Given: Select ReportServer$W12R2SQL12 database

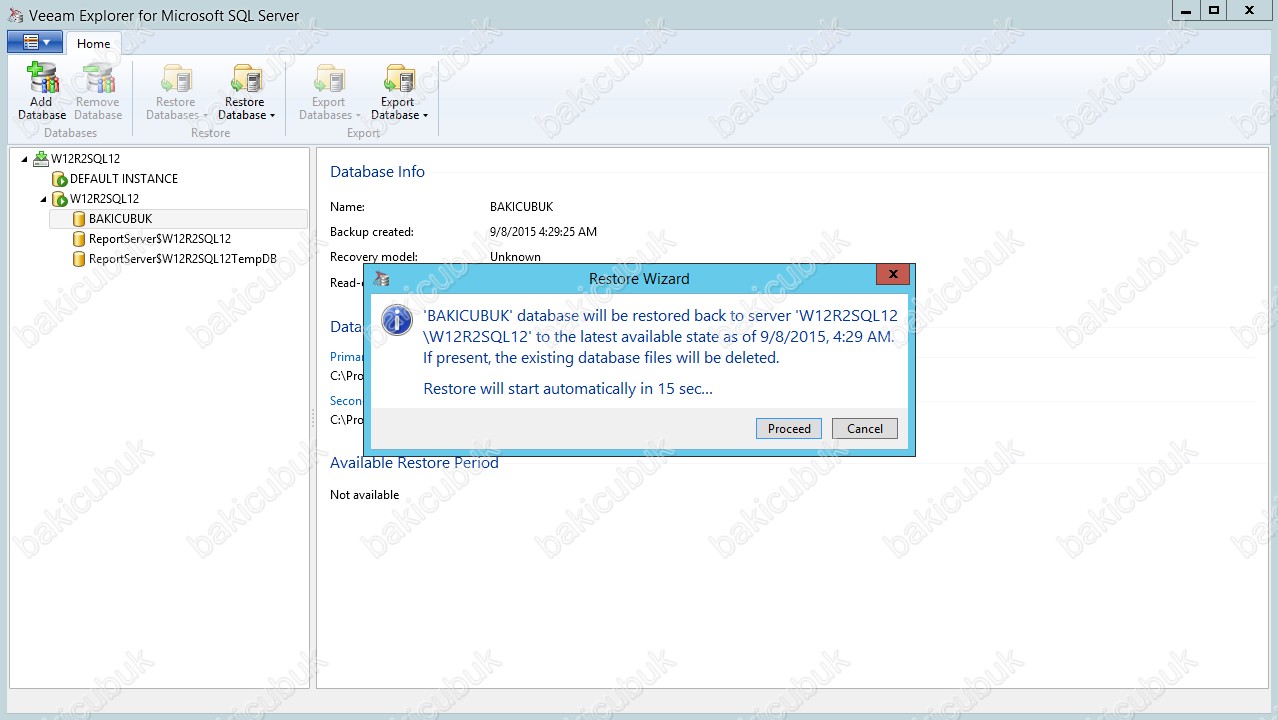Looking at the screenshot, I should (160, 239).
